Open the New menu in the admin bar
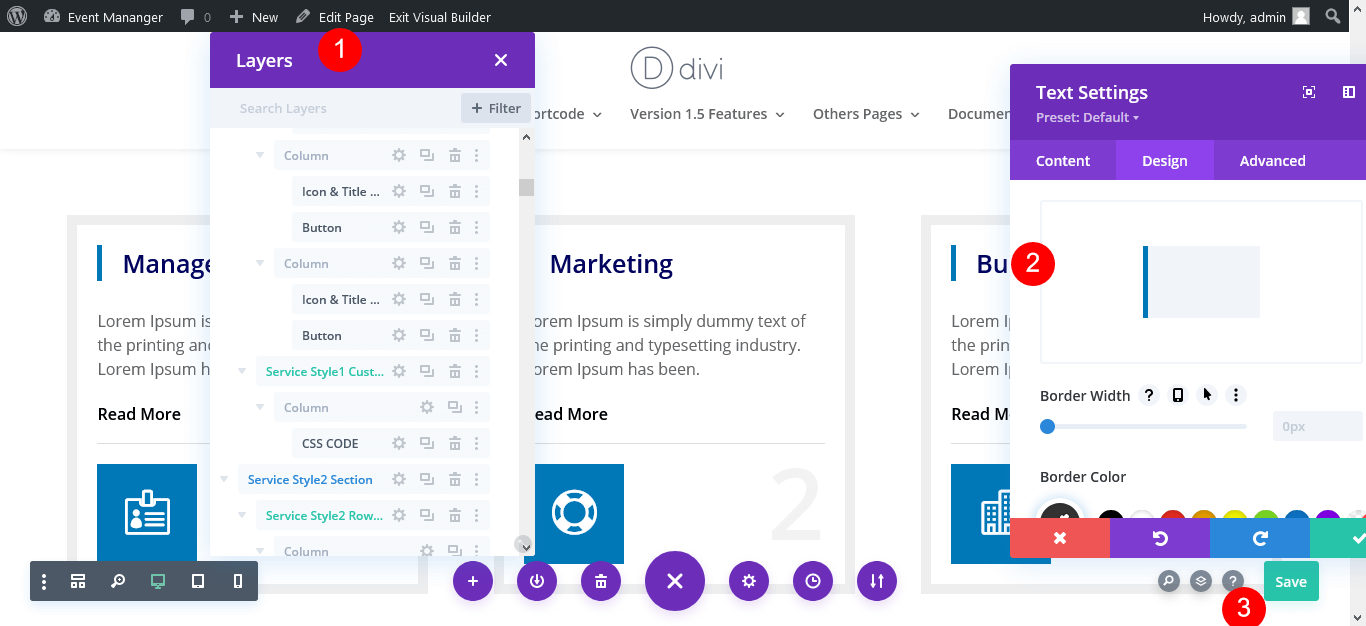This screenshot has height=626, width=1366. (x=254, y=16)
